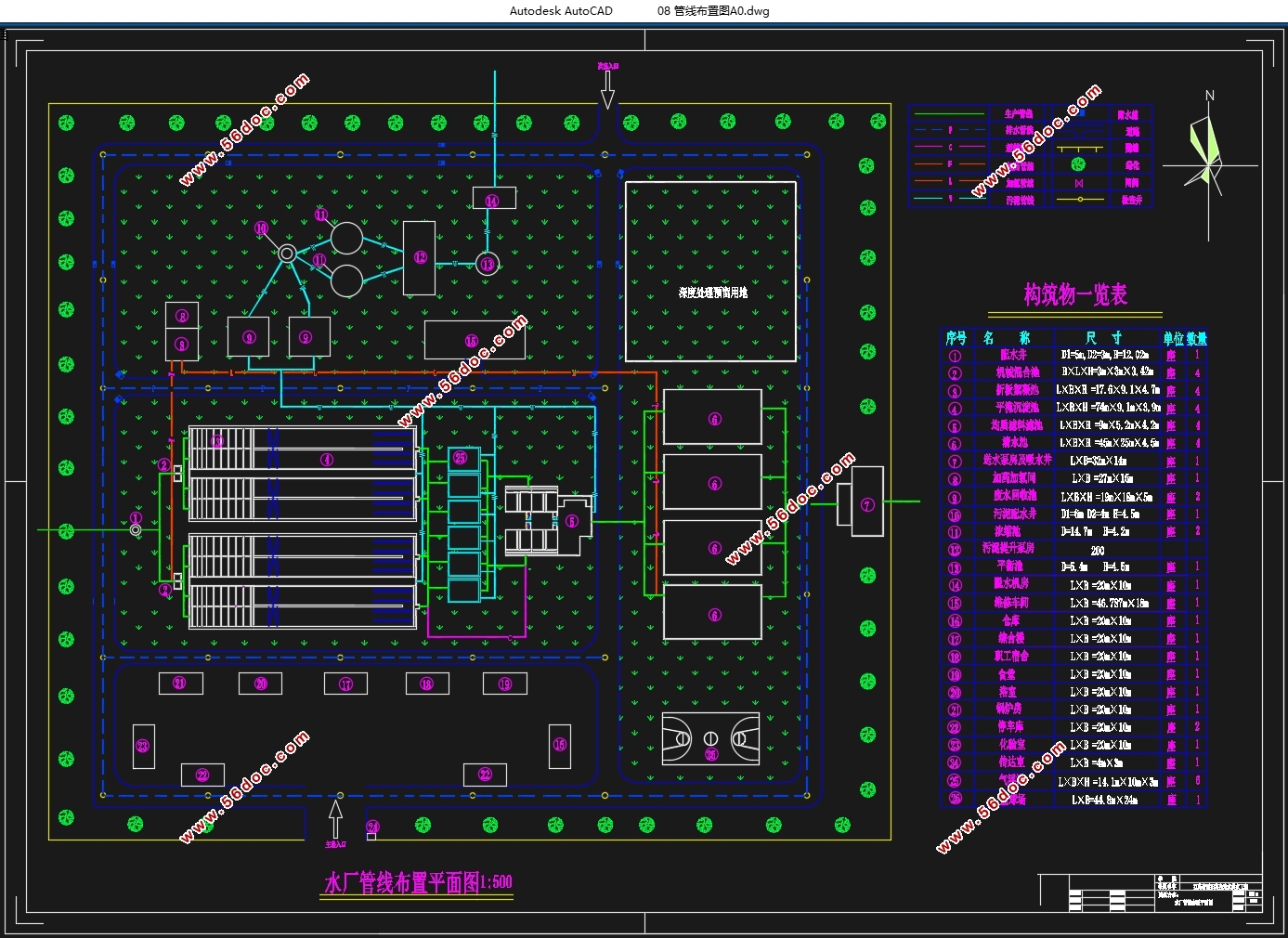Select the magenta valve symbol in the legend

pos(1078,183)
